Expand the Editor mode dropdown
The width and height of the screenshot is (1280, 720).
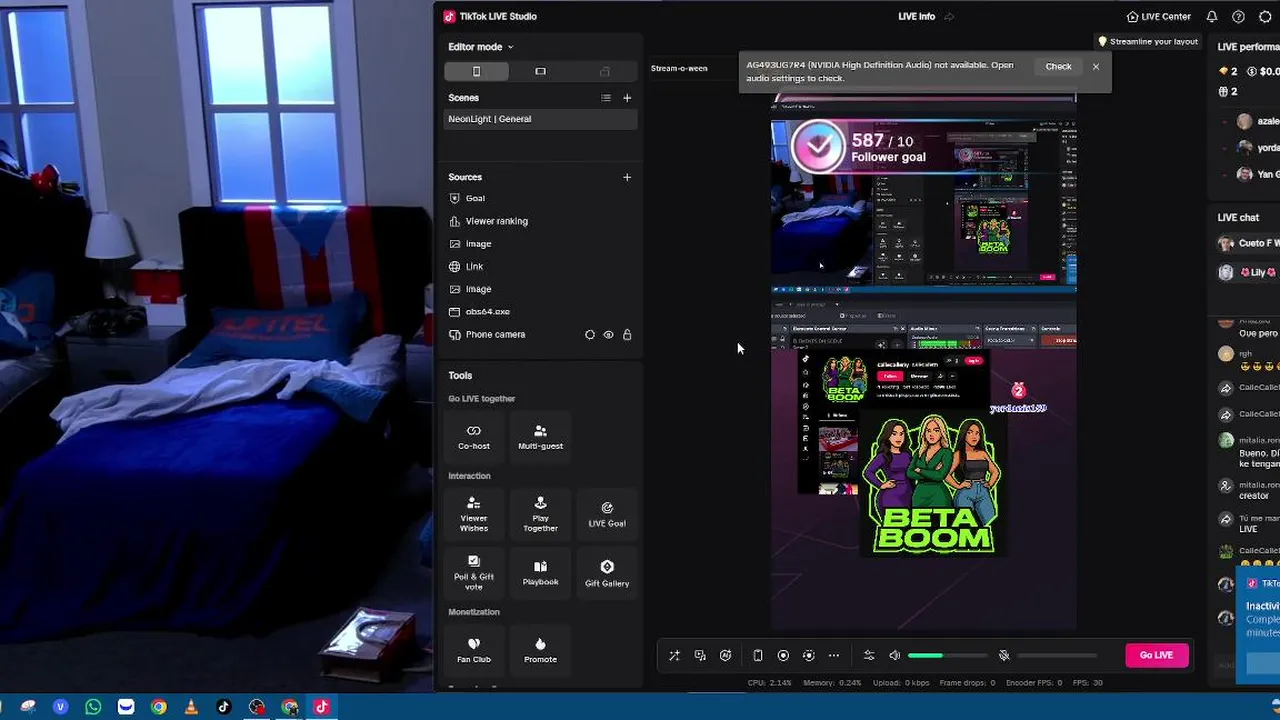pos(480,47)
